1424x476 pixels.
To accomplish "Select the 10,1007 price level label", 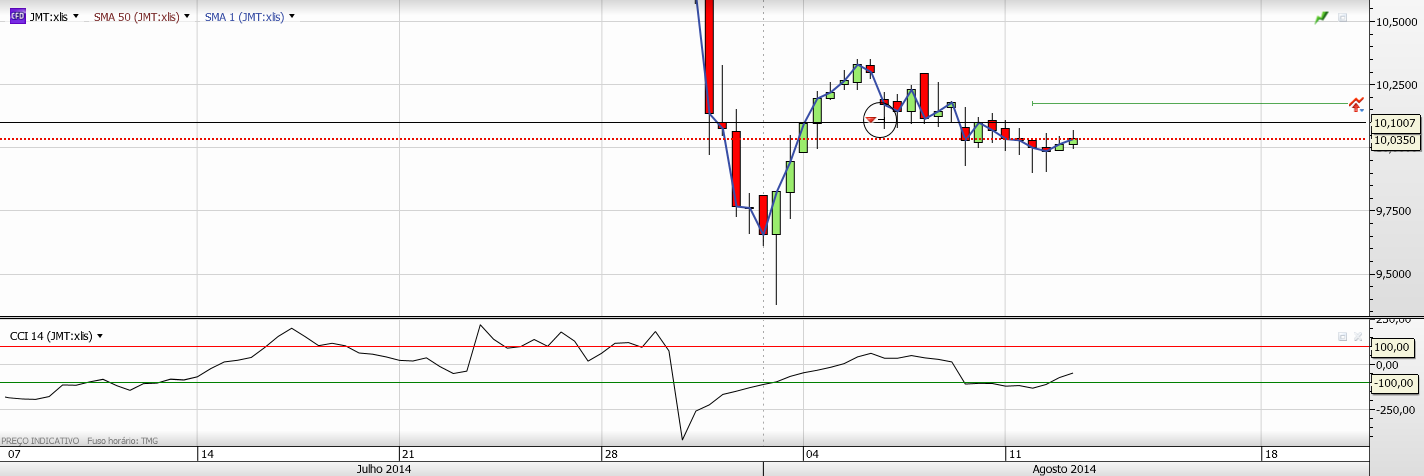I will [x=1395, y=123].
